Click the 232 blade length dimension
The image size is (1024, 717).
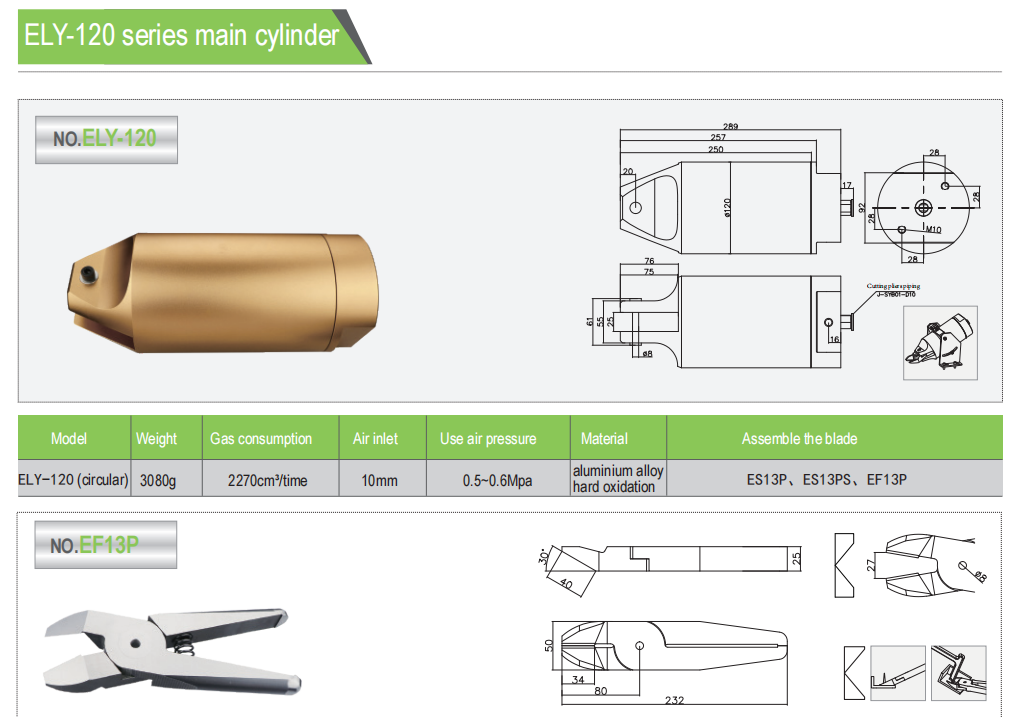pyautogui.click(x=675, y=700)
